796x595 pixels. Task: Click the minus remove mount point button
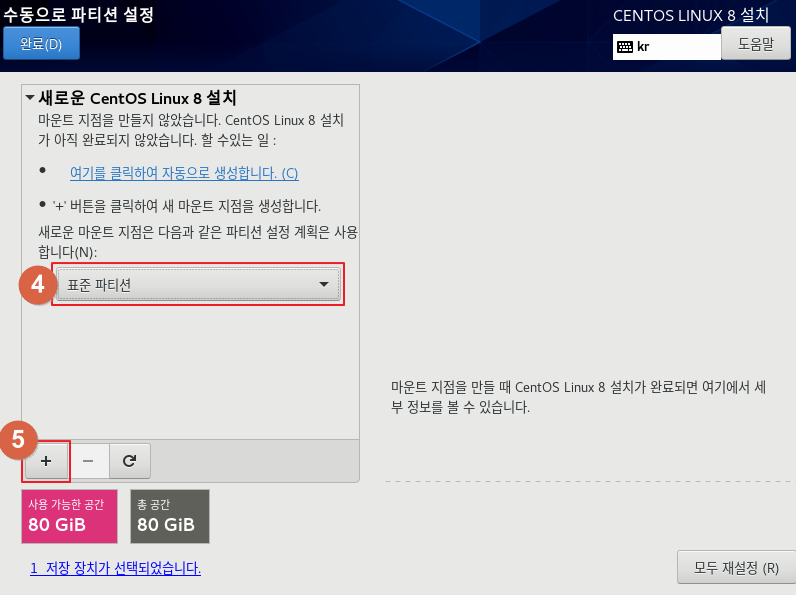click(x=88, y=461)
